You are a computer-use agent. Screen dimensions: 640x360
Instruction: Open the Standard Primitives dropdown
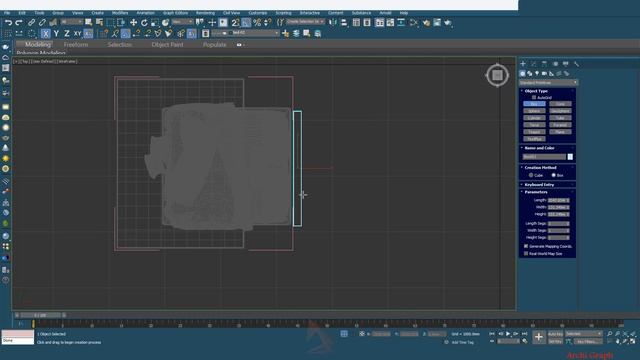(x=548, y=82)
